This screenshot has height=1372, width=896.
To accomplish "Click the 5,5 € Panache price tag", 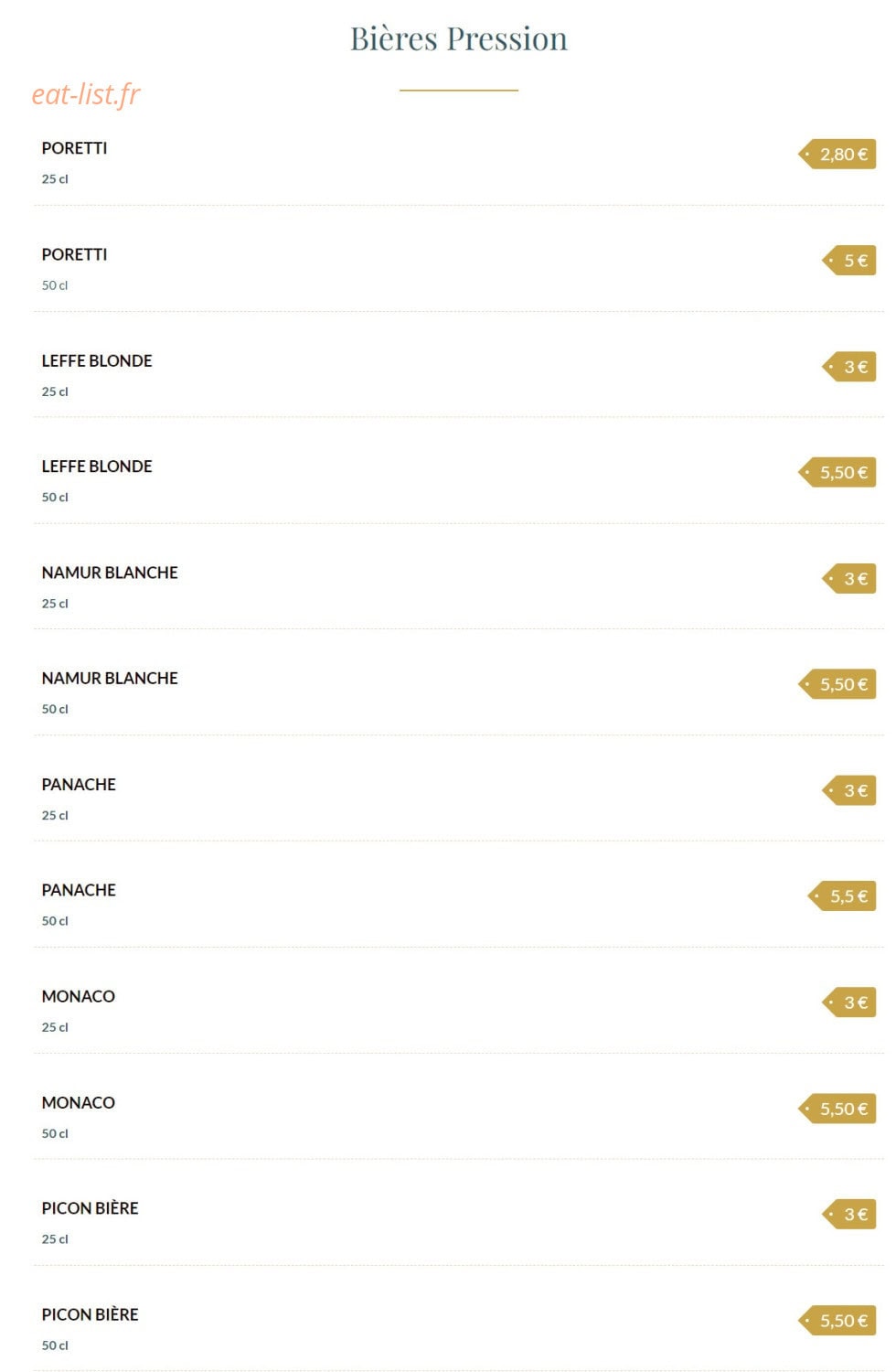I will (x=842, y=896).
